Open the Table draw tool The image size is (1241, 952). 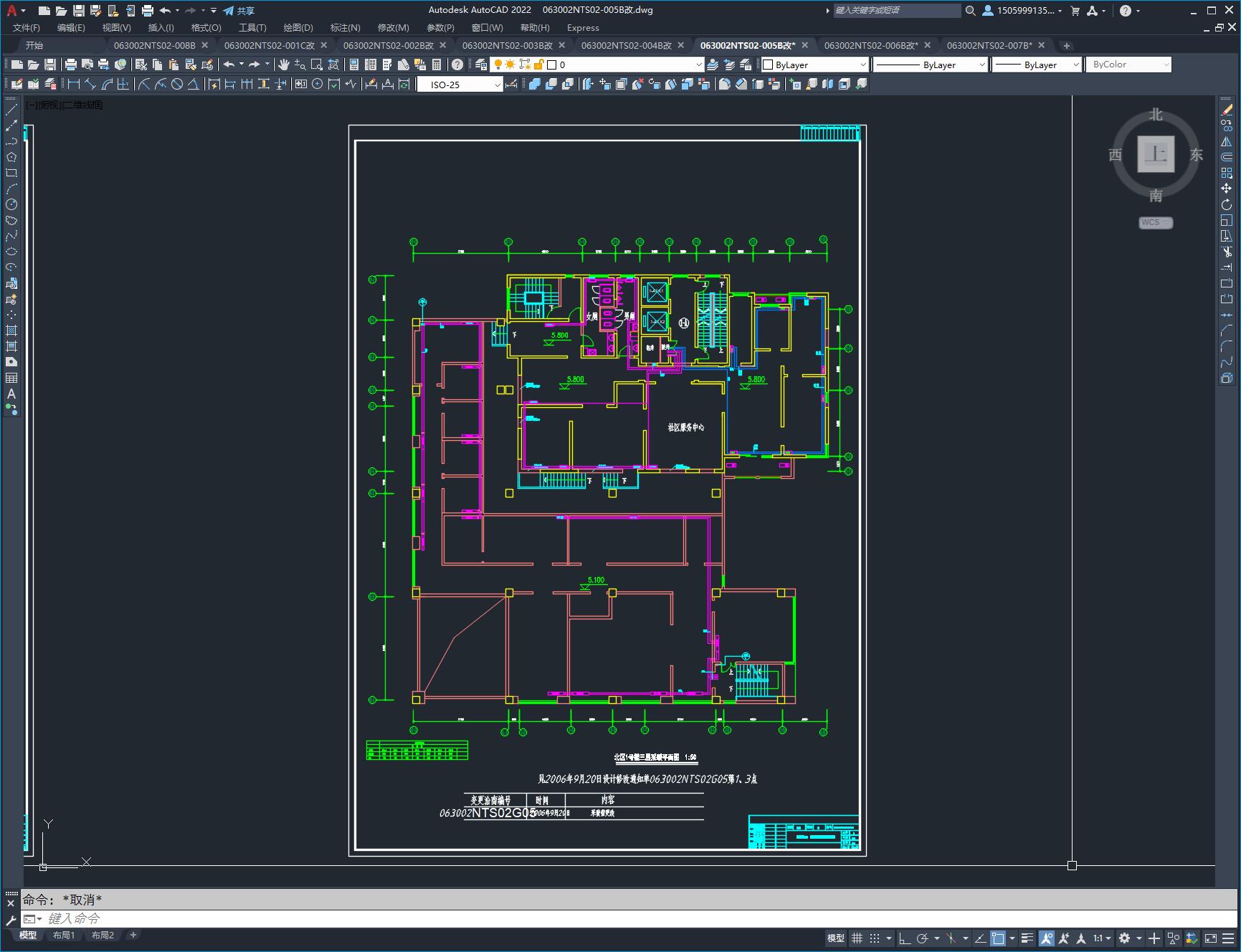point(11,378)
